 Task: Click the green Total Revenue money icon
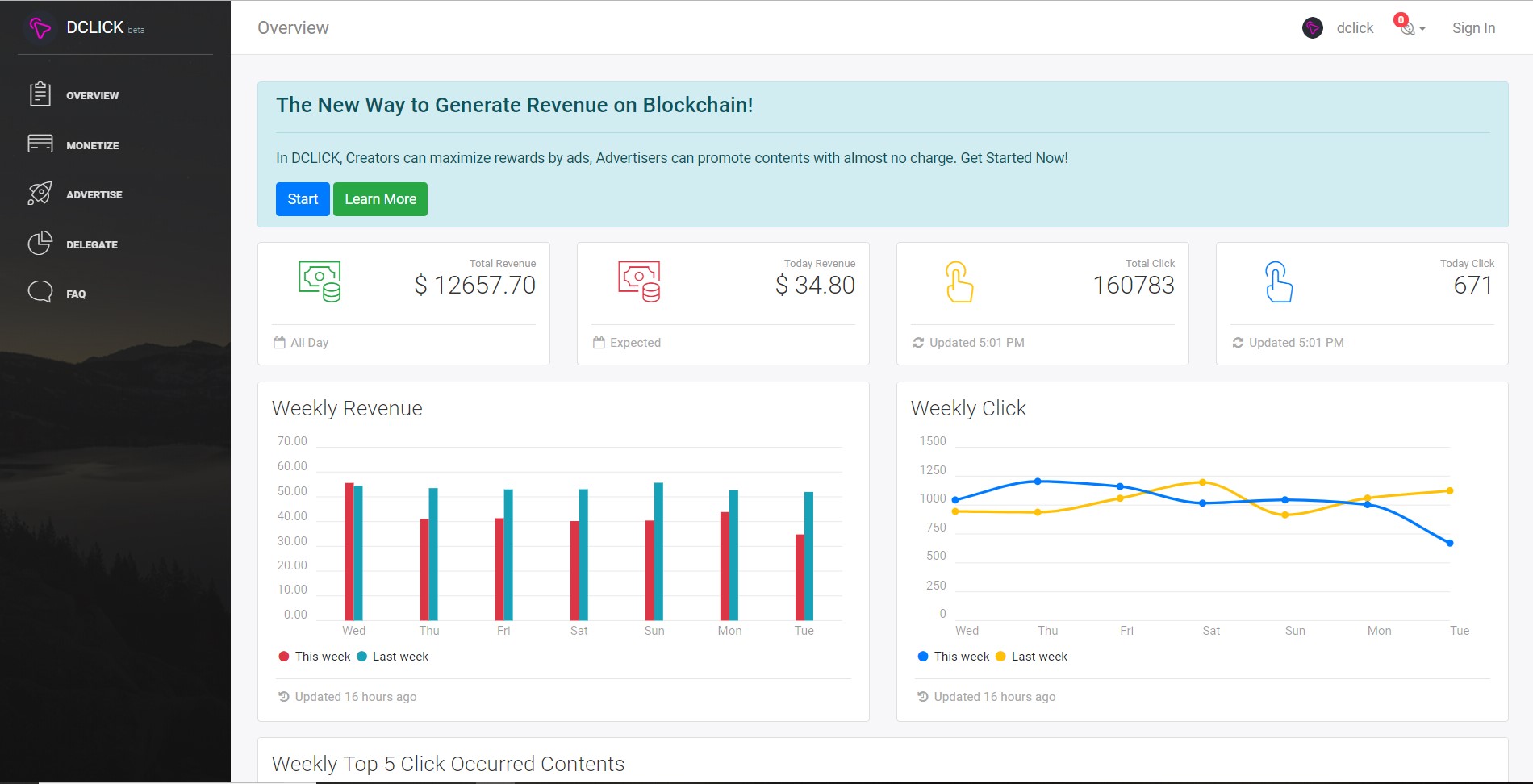pos(320,281)
